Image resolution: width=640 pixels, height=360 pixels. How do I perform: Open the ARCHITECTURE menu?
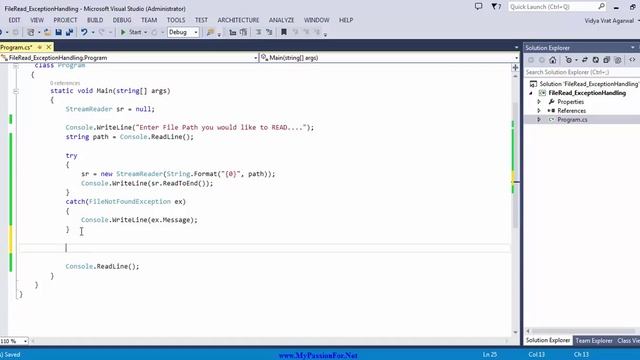pyautogui.click(x=238, y=20)
